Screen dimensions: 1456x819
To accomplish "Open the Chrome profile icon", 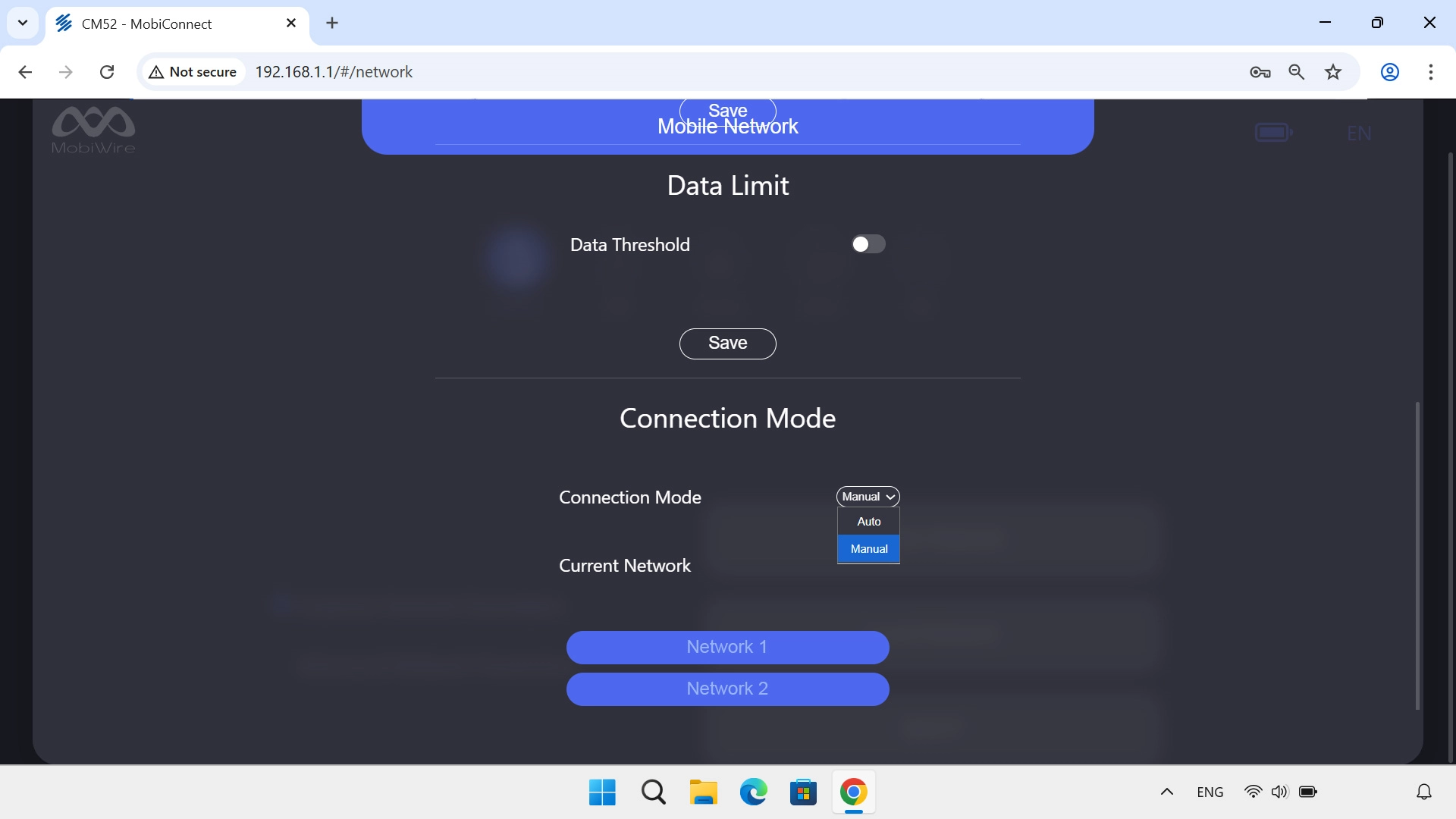I will pyautogui.click(x=1389, y=72).
